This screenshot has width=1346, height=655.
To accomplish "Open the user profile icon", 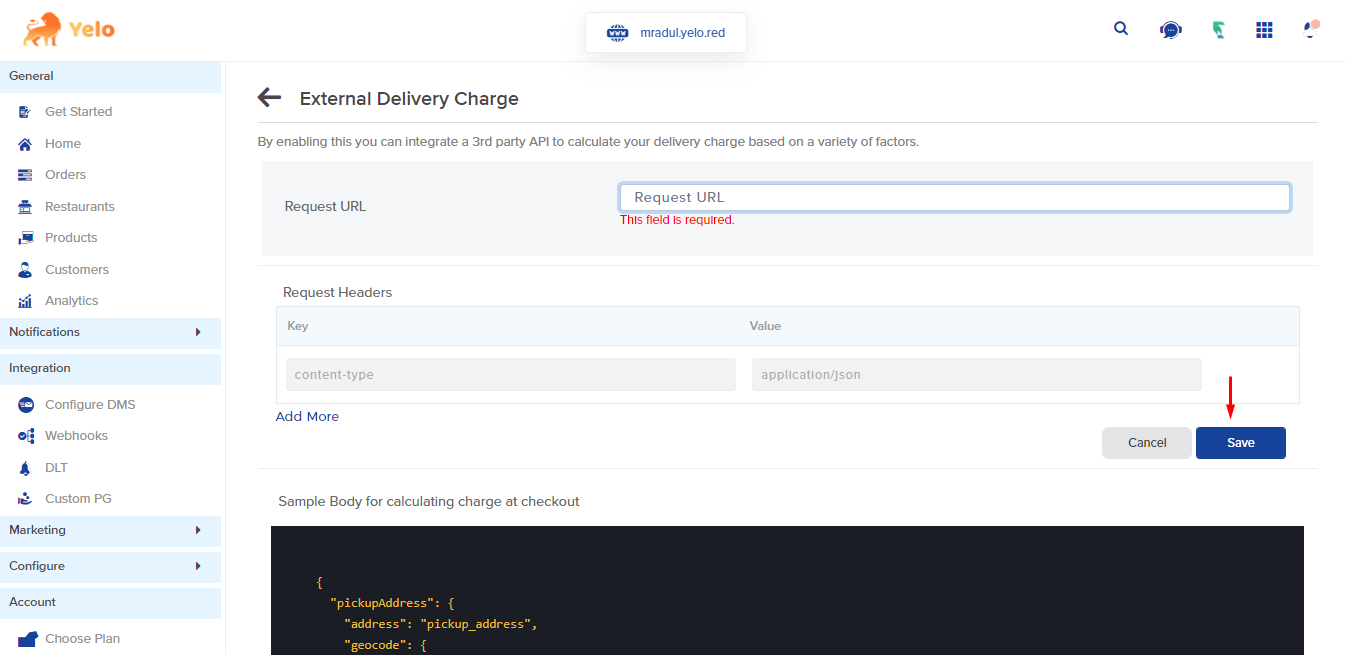I will pyautogui.click(x=1311, y=29).
